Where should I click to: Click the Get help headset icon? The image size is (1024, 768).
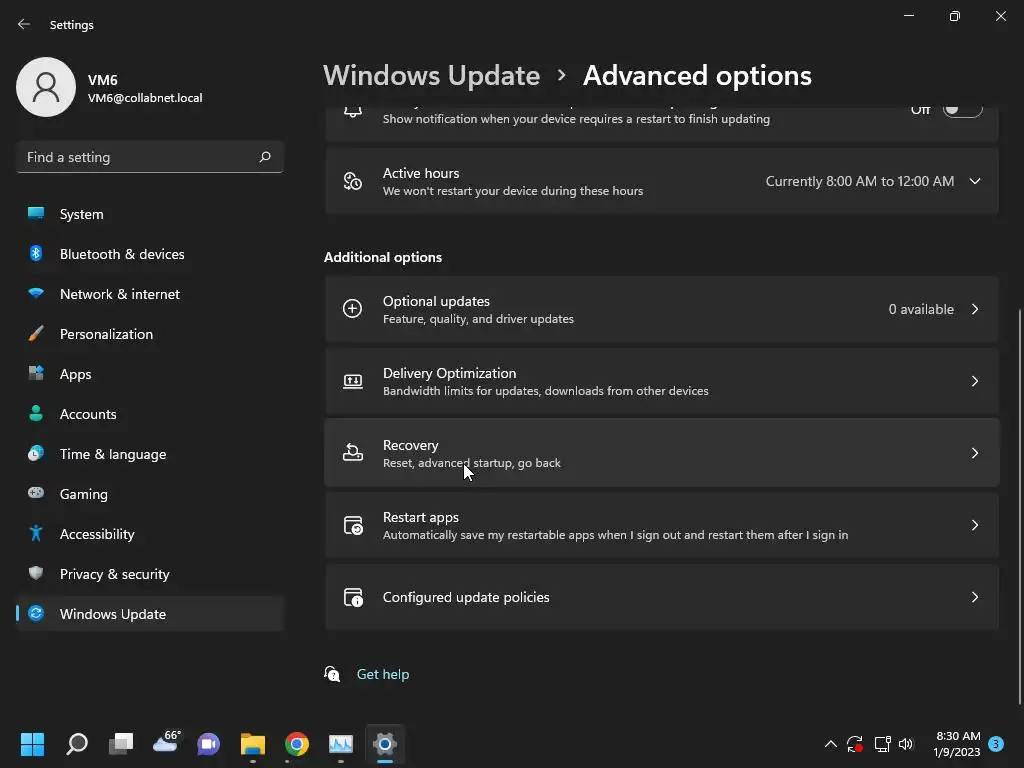(x=332, y=674)
